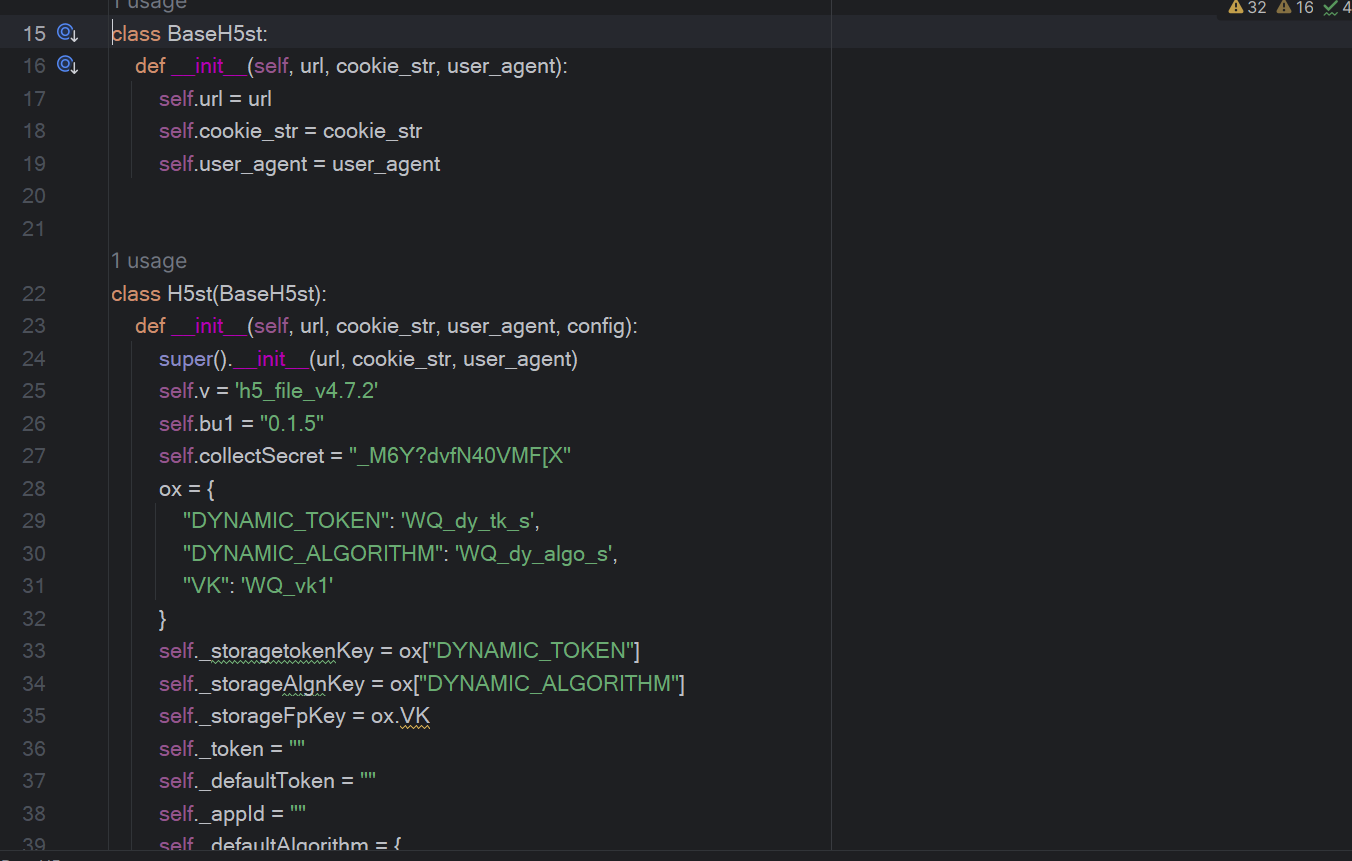
Task: Click the 'WQ_dy_tk_s' string
Action: pos(468,521)
